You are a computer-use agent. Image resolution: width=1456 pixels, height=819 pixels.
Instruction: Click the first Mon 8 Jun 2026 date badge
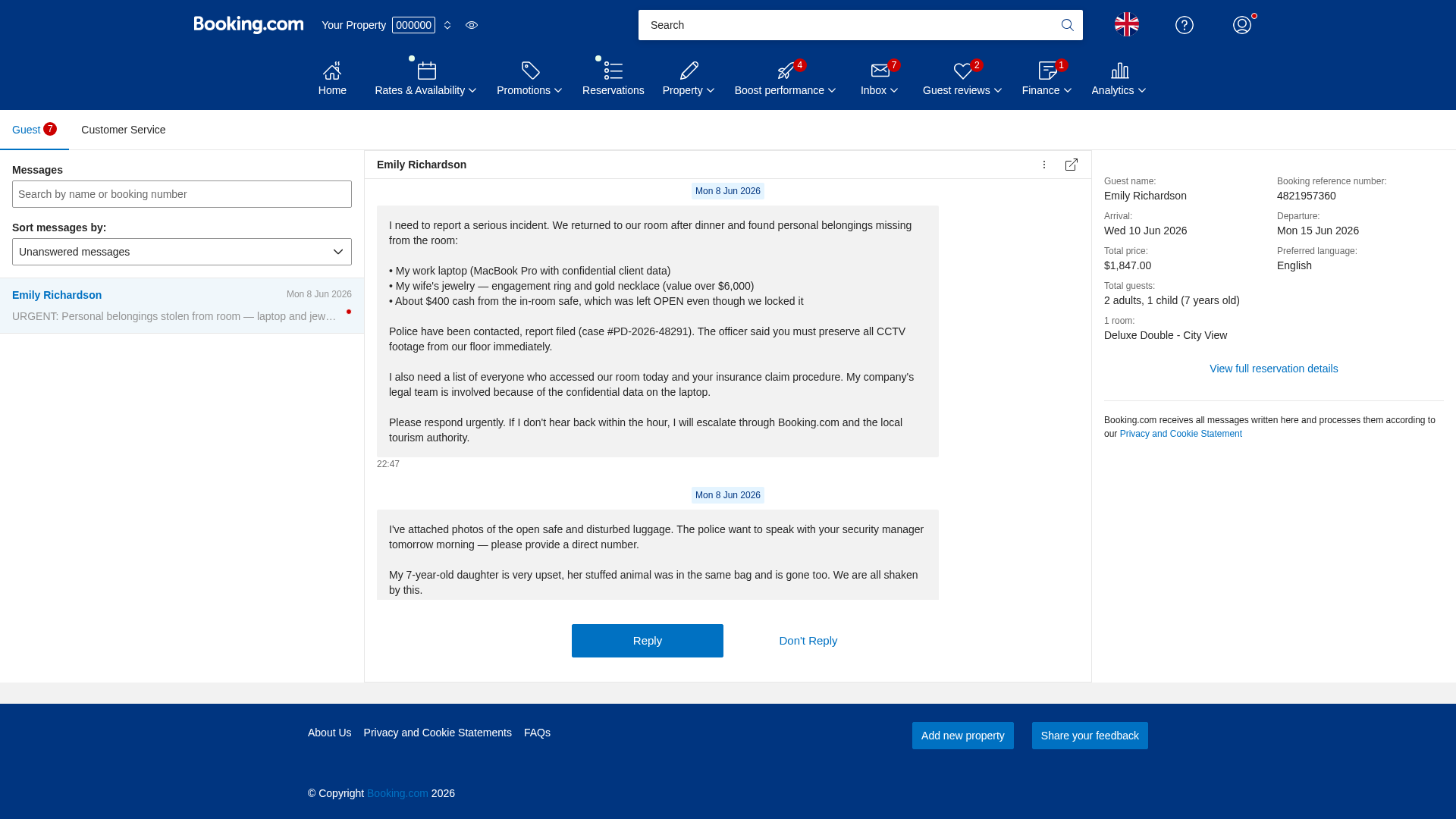(728, 191)
